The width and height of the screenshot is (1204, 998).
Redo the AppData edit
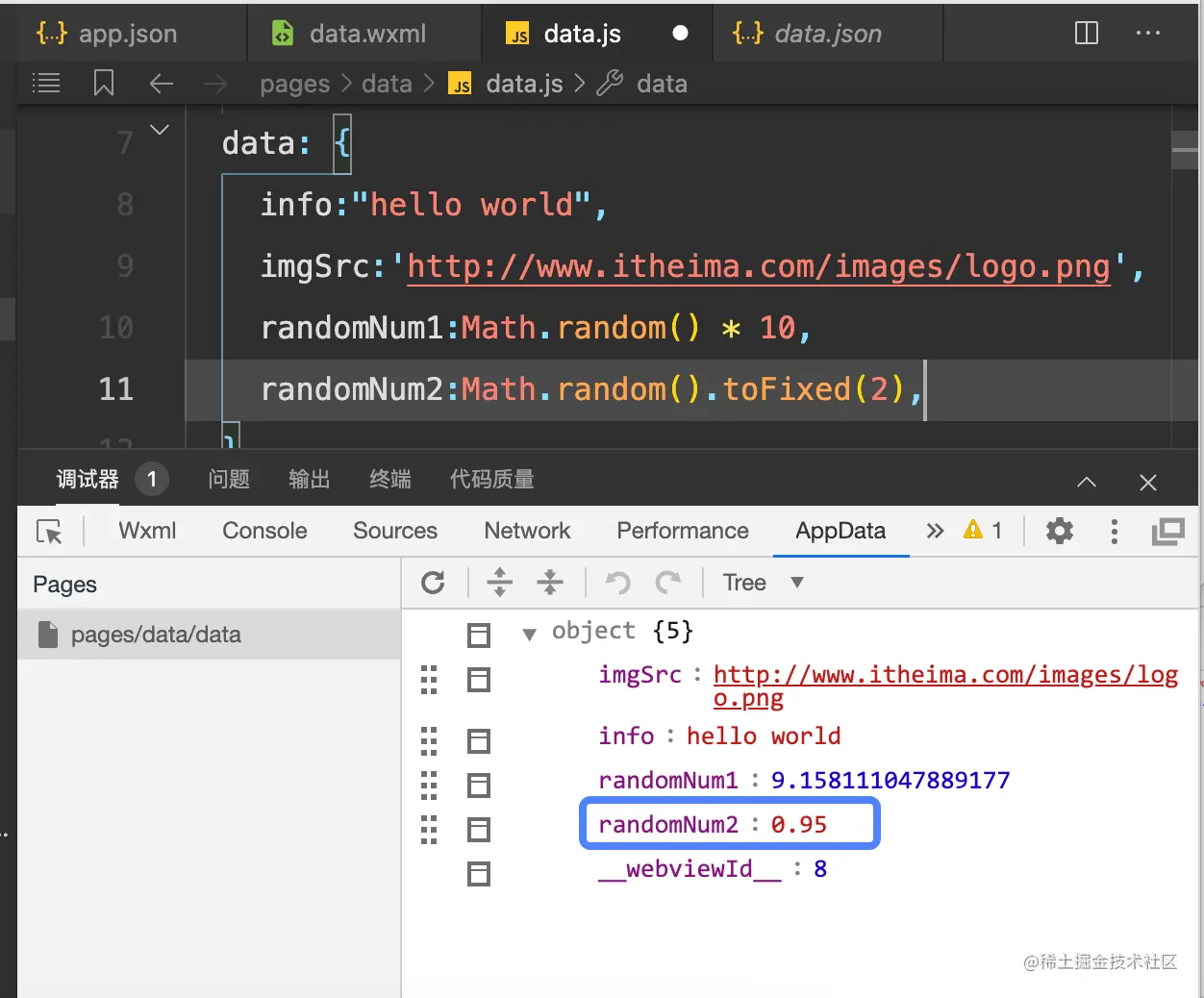[668, 583]
